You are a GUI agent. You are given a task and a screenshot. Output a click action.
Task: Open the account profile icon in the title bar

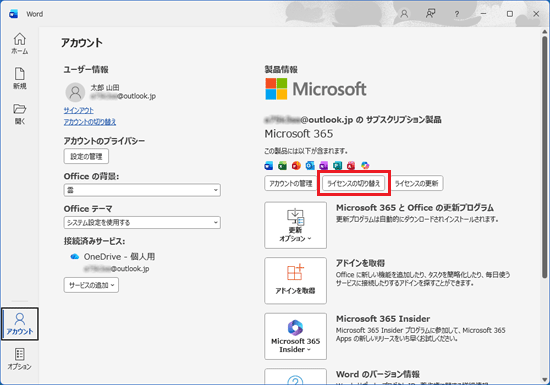point(404,14)
